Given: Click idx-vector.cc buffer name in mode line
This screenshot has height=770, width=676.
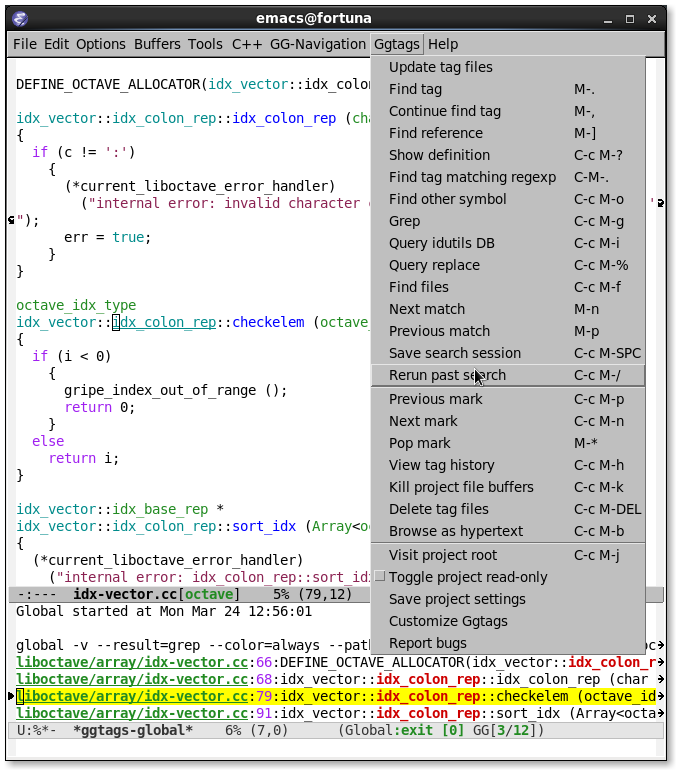Looking at the screenshot, I should (125, 595).
